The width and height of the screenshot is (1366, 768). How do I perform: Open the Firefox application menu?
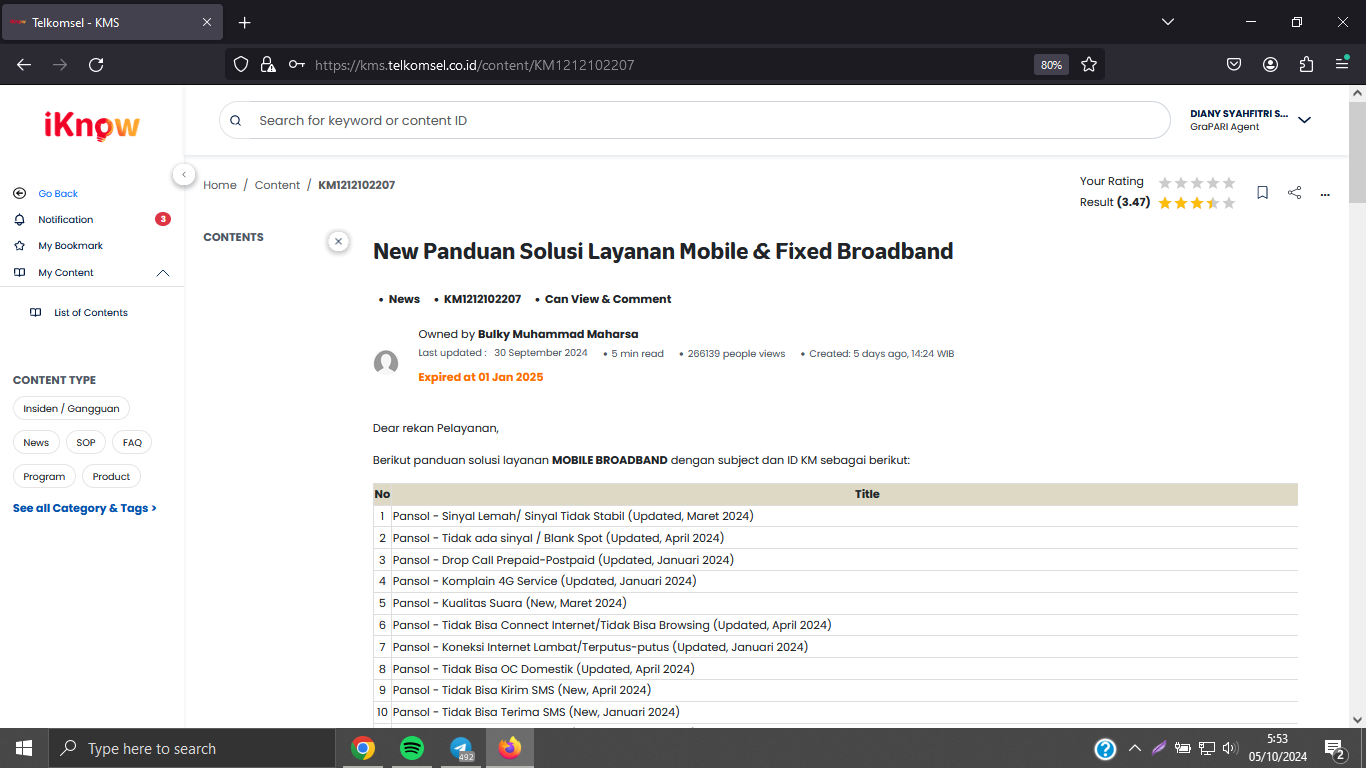coord(1342,65)
